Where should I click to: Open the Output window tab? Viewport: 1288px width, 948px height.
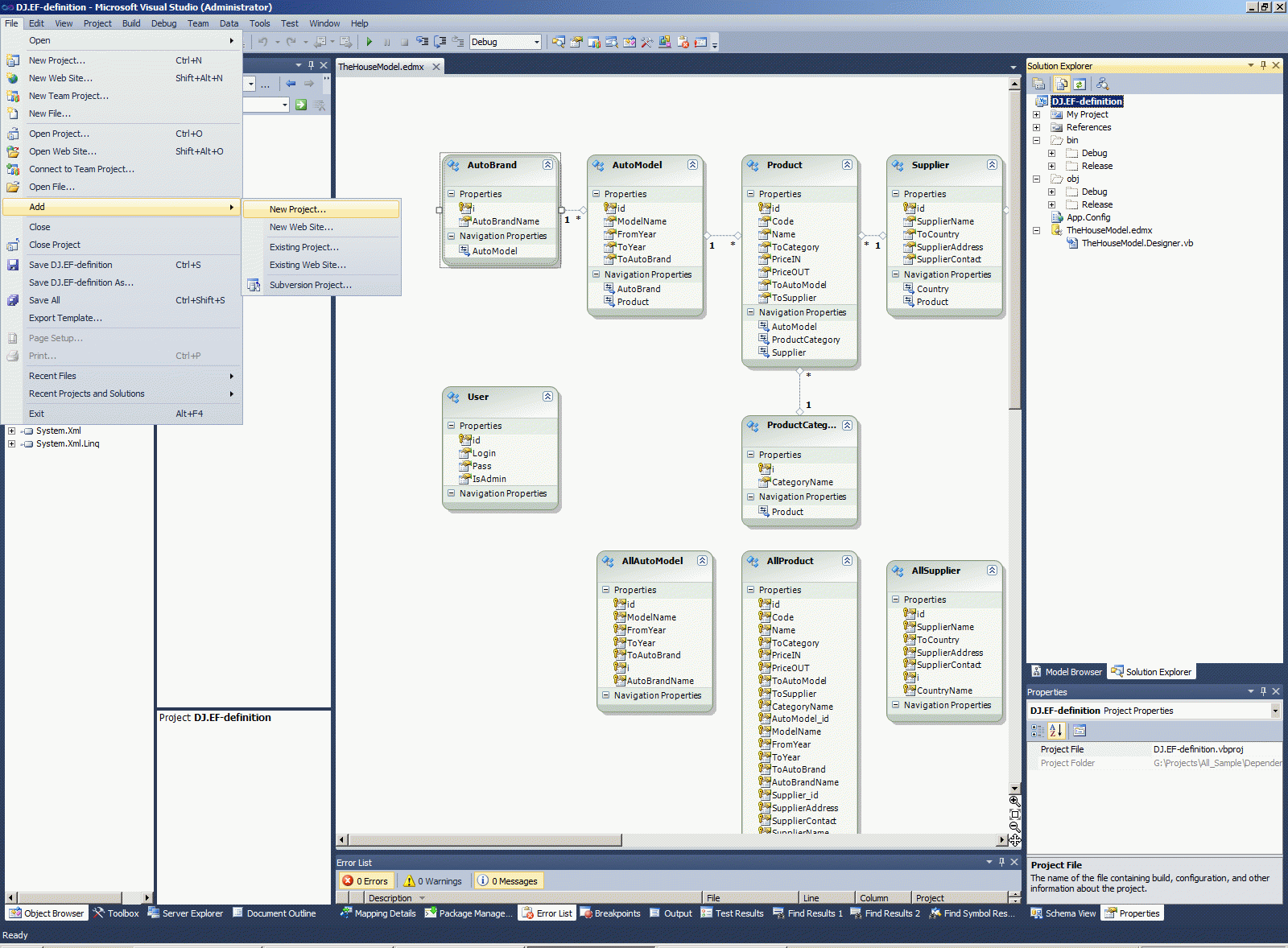671,913
